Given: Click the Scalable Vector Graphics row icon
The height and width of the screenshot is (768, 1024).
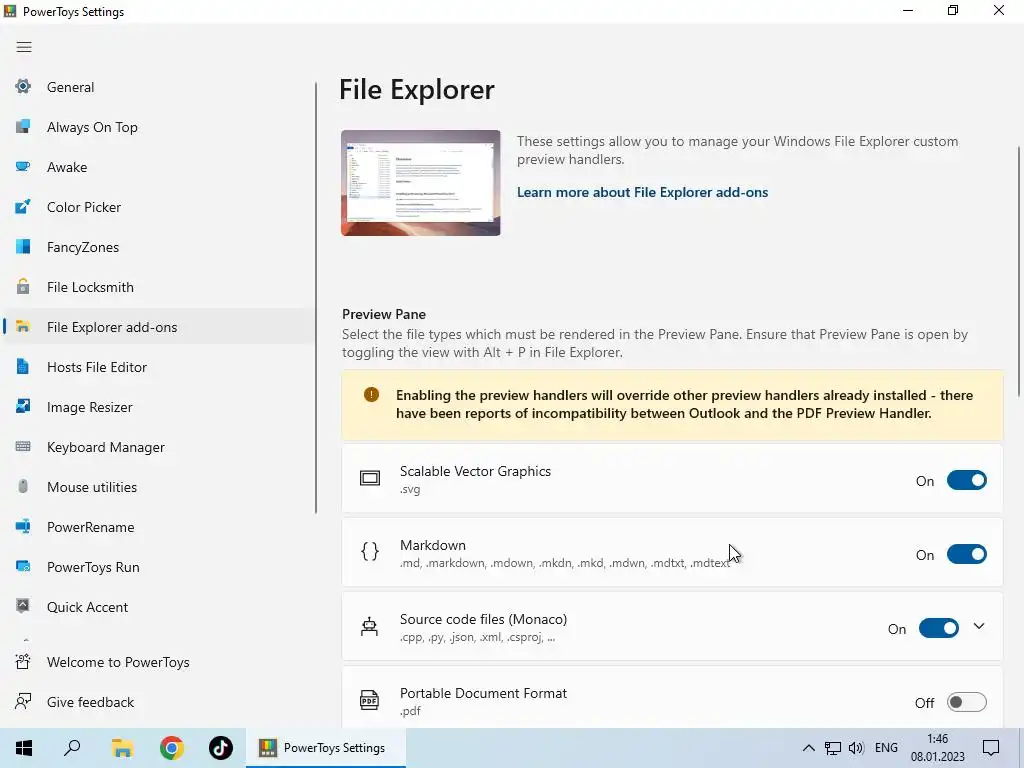Looking at the screenshot, I should [370, 479].
